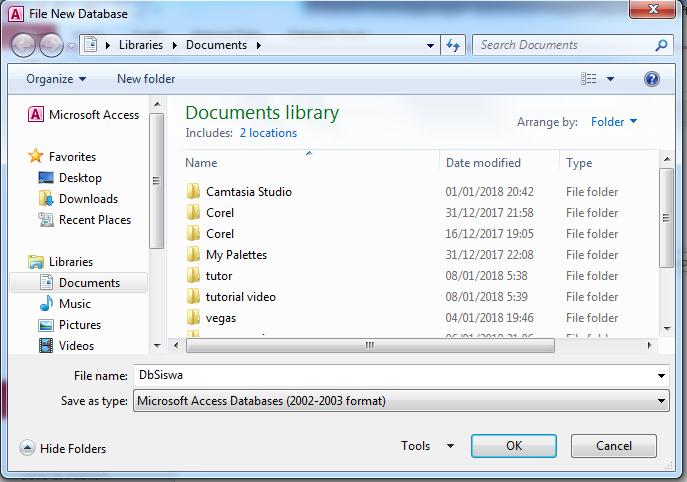Click the Forward navigation arrow button
The height and width of the screenshot is (482, 687).
[51, 46]
